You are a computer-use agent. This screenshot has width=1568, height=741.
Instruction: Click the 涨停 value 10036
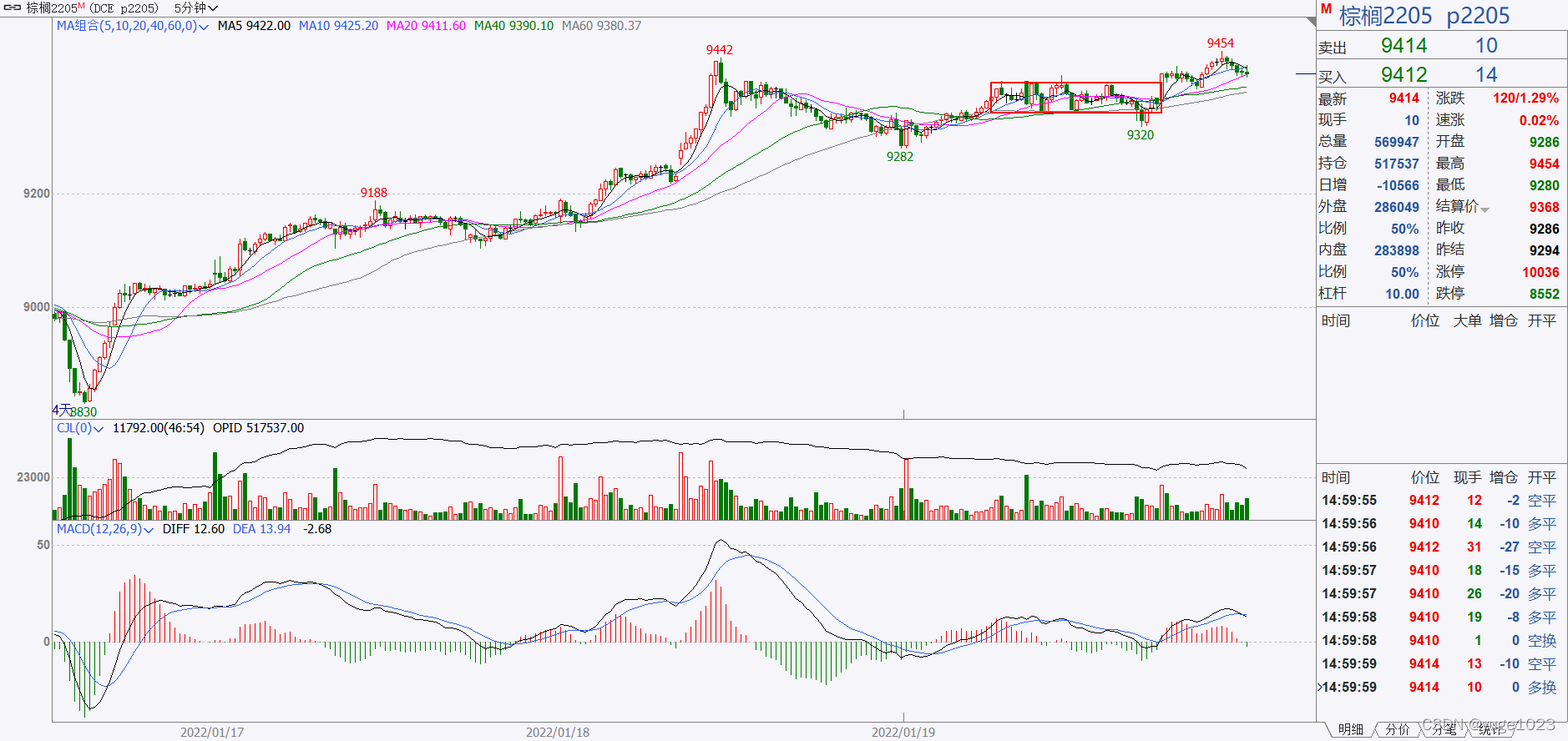click(1540, 273)
